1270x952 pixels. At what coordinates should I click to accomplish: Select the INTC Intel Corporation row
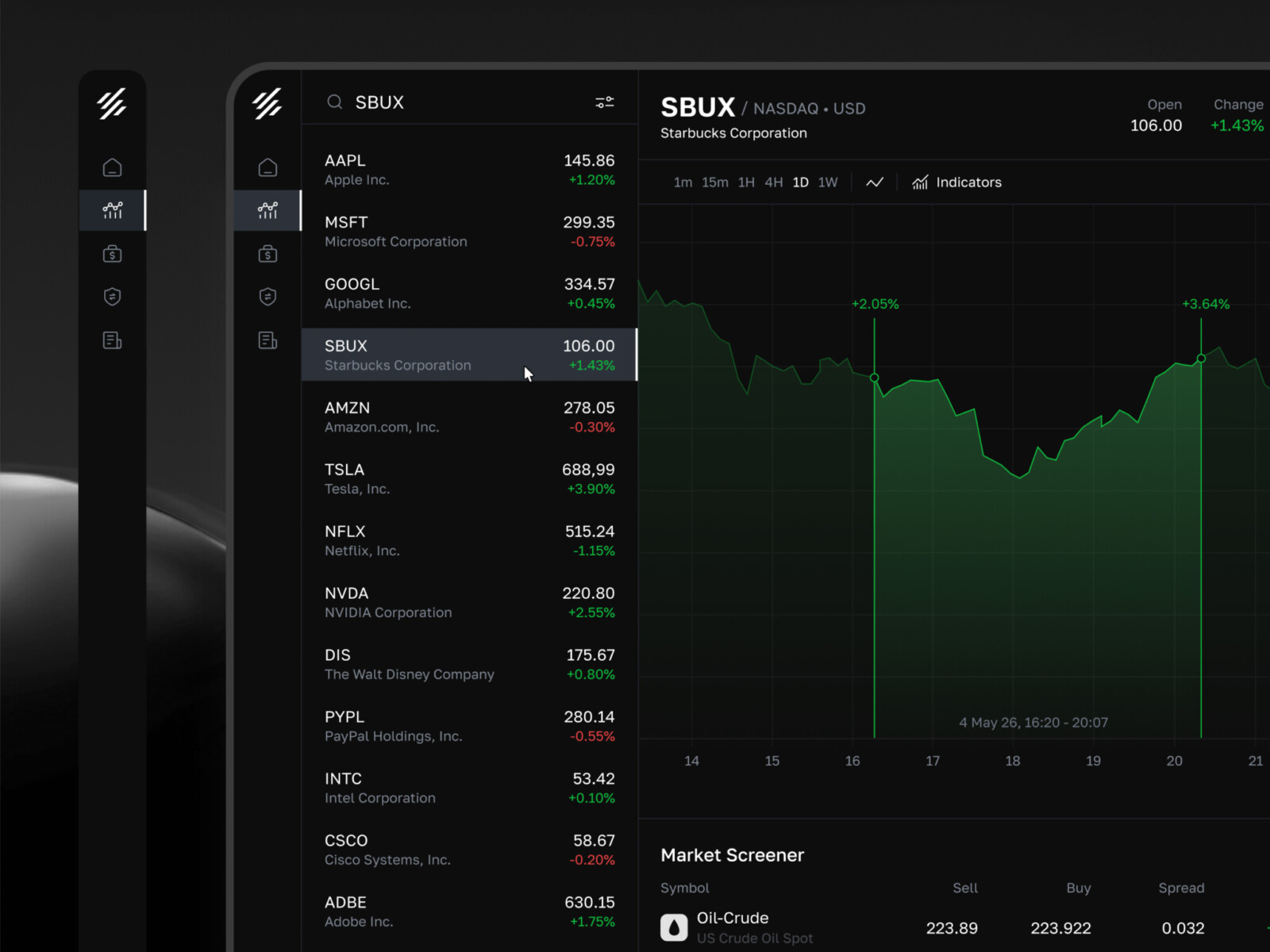coord(470,789)
